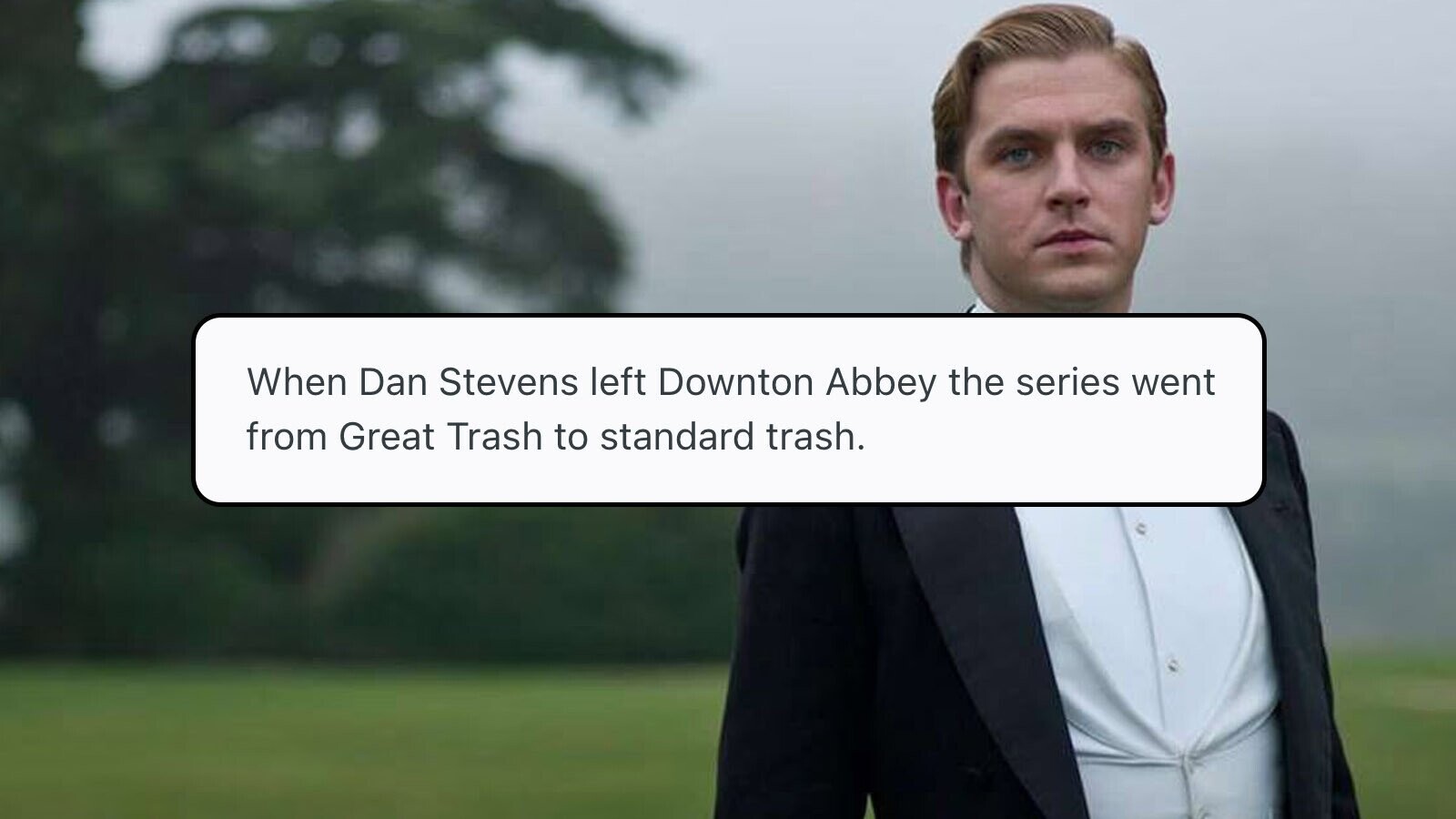
Task: Click the man's combed blond hair
Action: pyautogui.click(x=1046, y=64)
